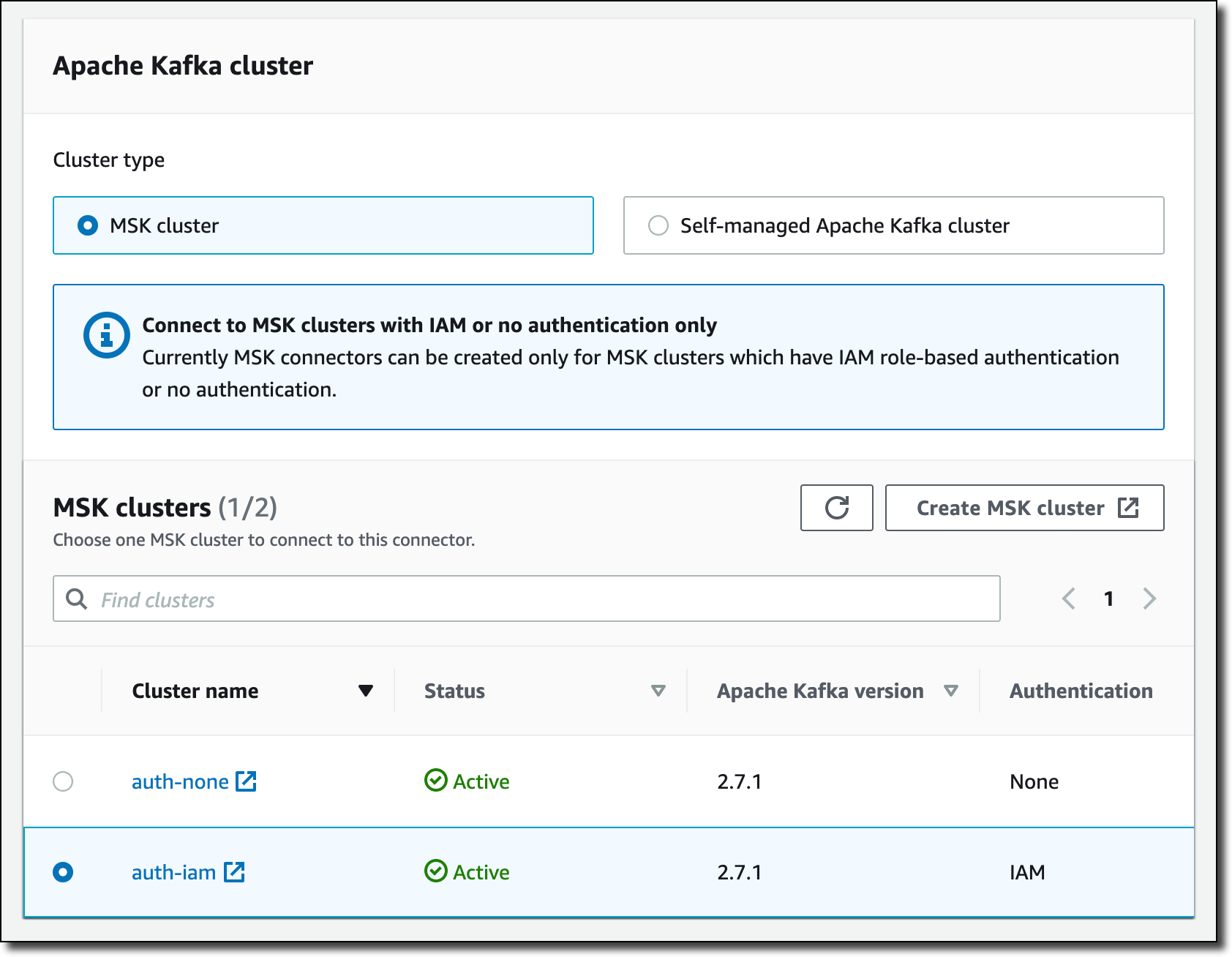Click the info icon in the alert
Image resolution: width=1232 pixels, height=957 pixels.
click(107, 335)
